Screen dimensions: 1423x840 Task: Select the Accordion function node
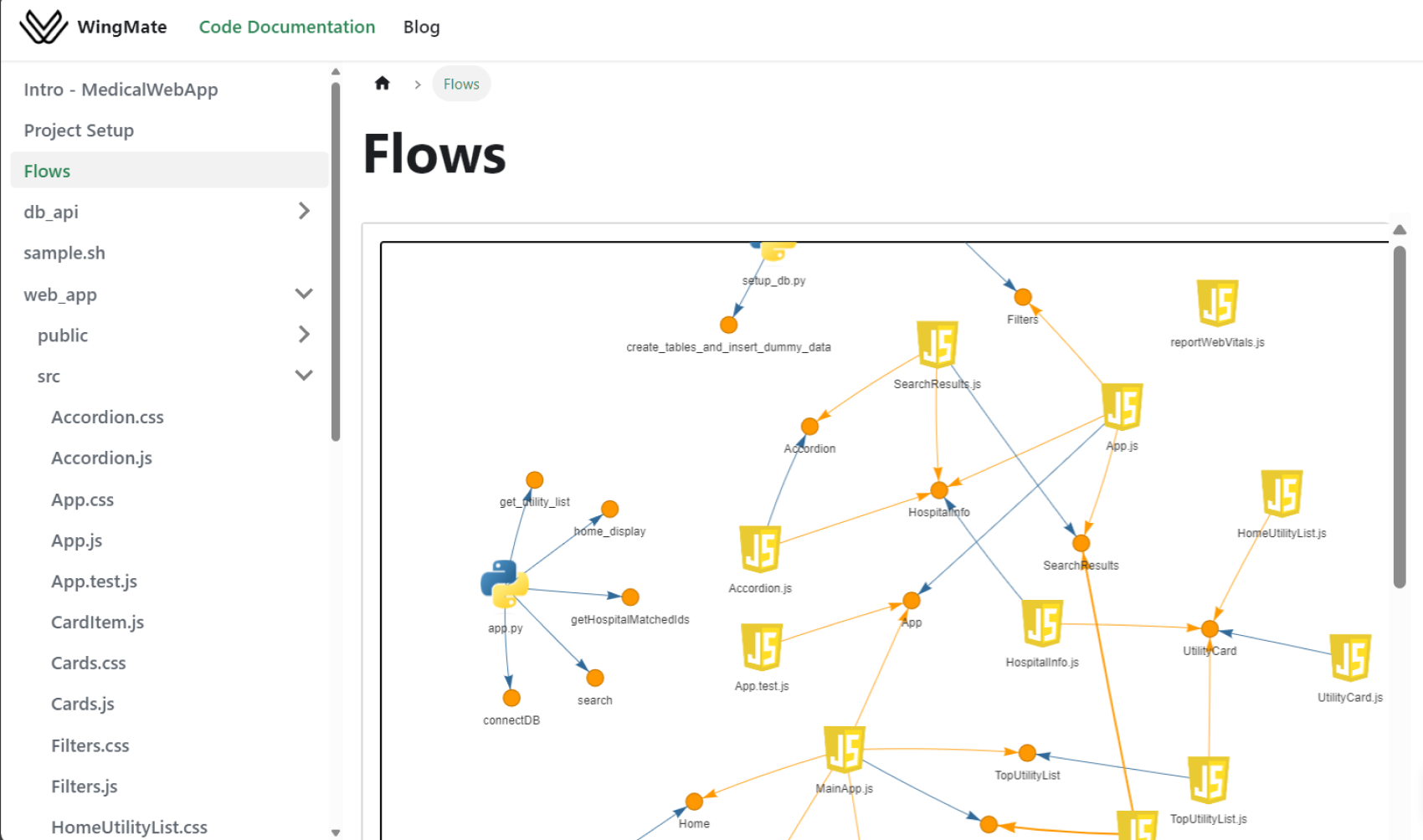point(809,427)
